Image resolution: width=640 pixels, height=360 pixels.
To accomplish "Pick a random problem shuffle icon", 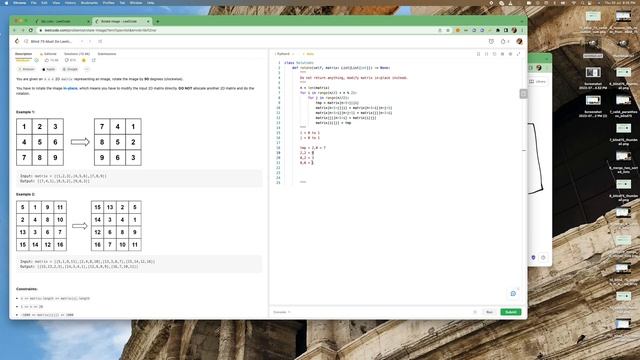I will click(x=100, y=41).
